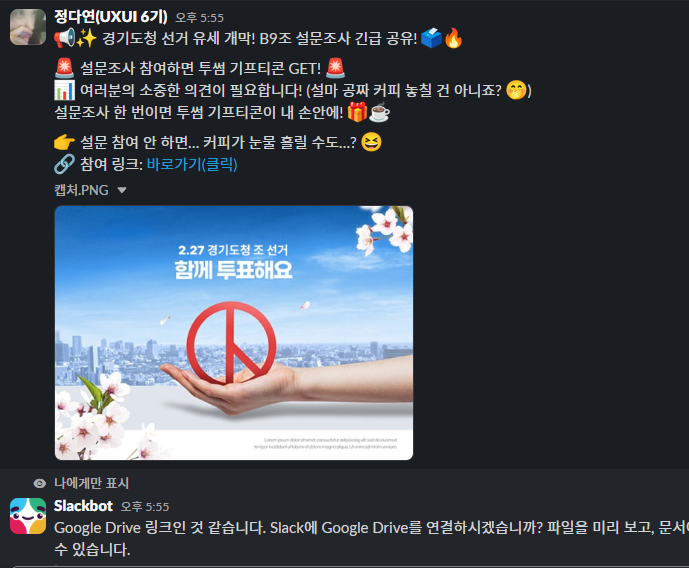The width and height of the screenshot is (689, 568).
Task: Click the bar chart emoji
Action: pyautogui.click(x=64, y=90)
